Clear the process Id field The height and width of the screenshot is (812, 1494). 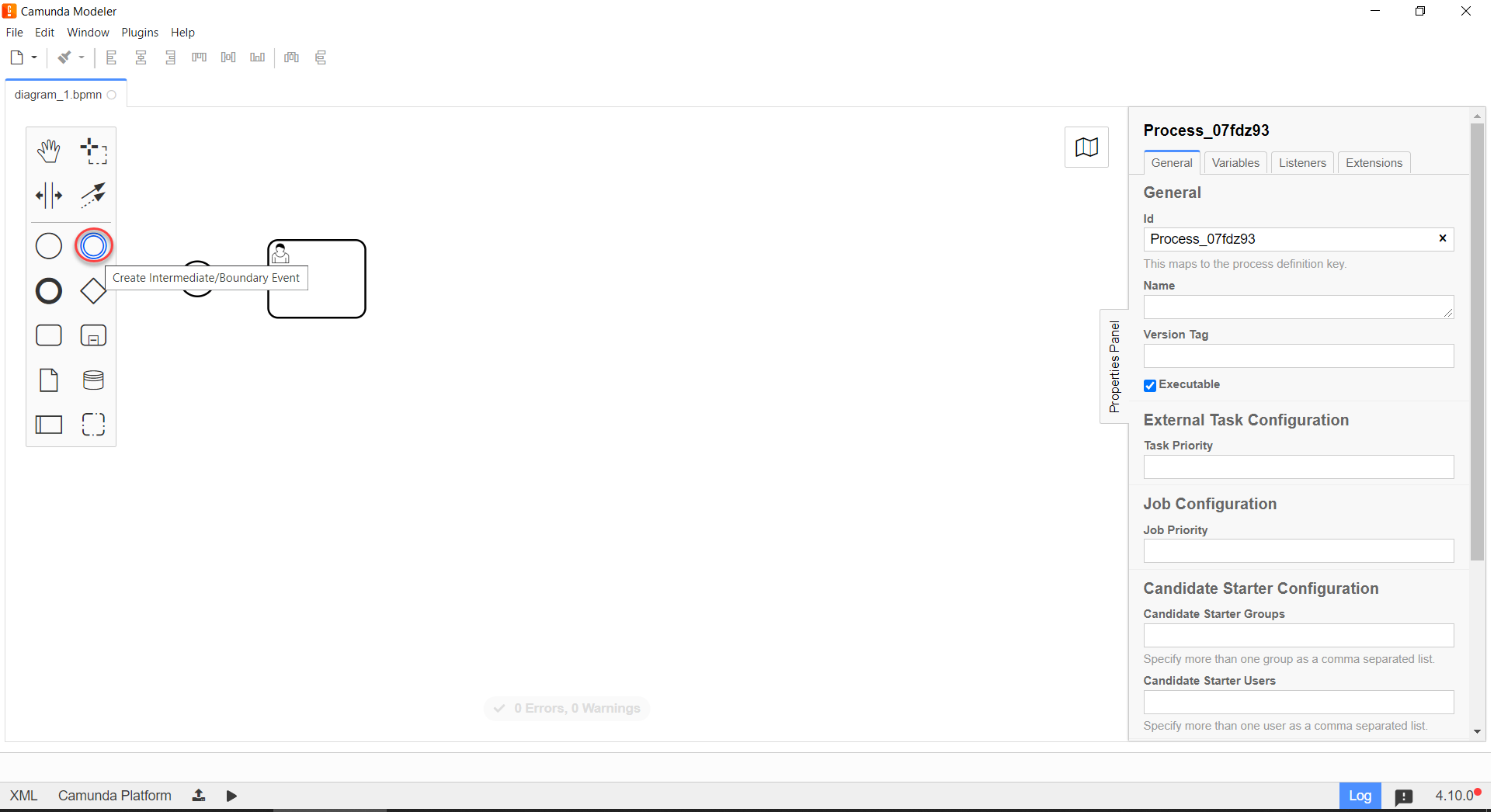coord(1443,238)
